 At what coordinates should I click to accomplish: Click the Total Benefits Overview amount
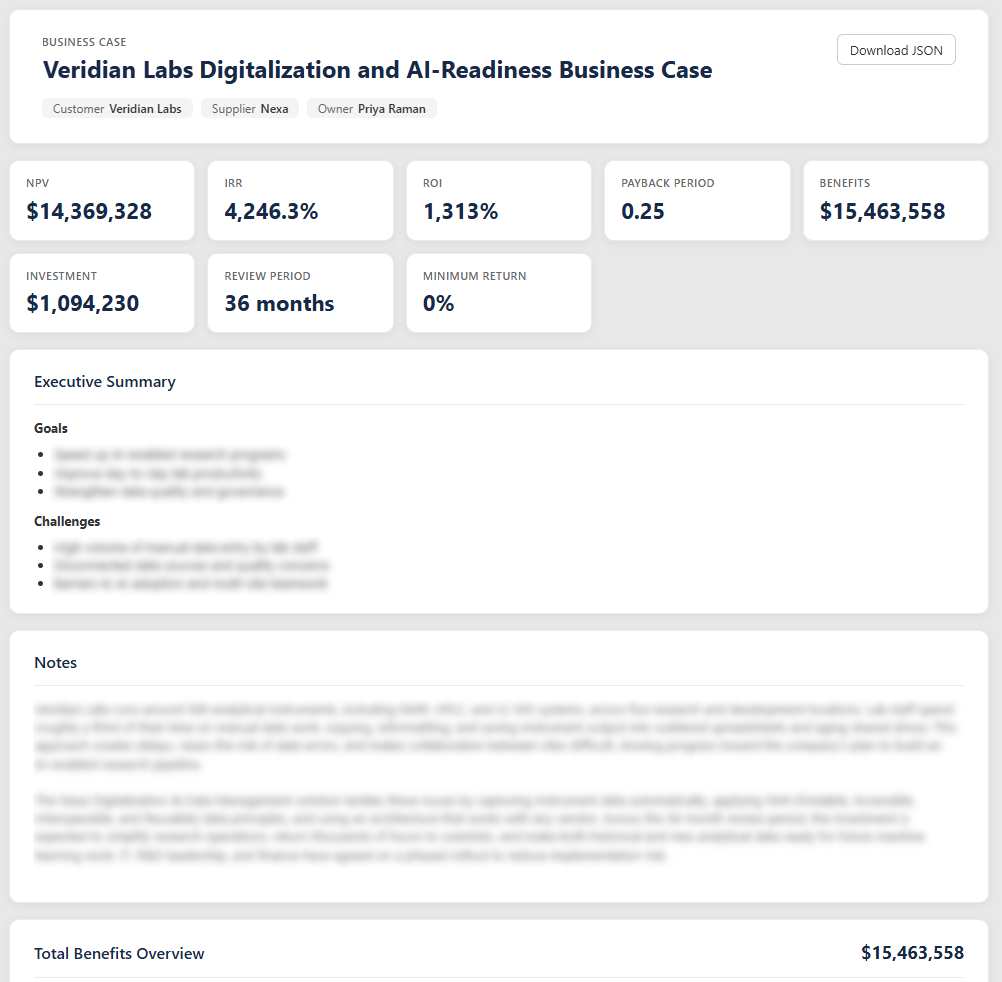912,953
